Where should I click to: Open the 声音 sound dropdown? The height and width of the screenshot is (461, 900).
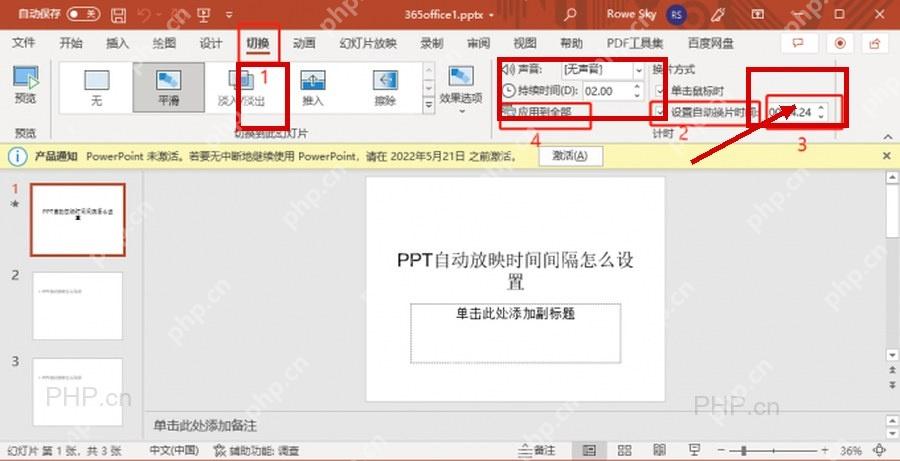(639, 70)
